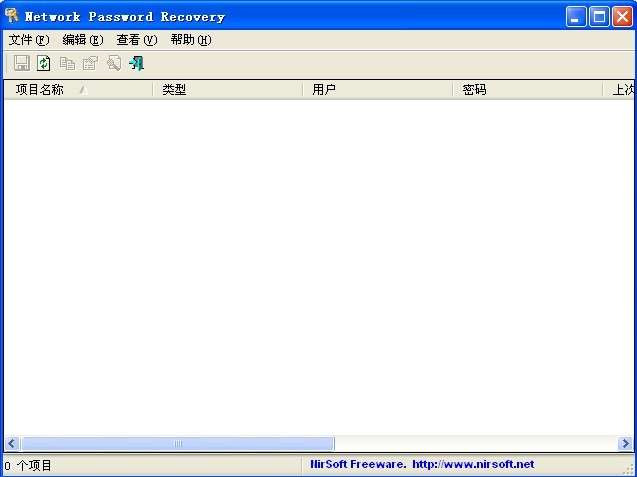637x477 pixels.
Task: Open the 查看(V) menu
Action: 136,40
